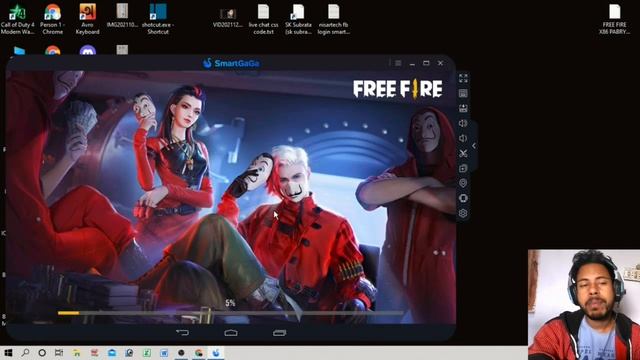The width and height of the screenshot is (640, 360).
Task: Open Call of Duty 4 desktop shortcut
Action: tap(18, 19)
